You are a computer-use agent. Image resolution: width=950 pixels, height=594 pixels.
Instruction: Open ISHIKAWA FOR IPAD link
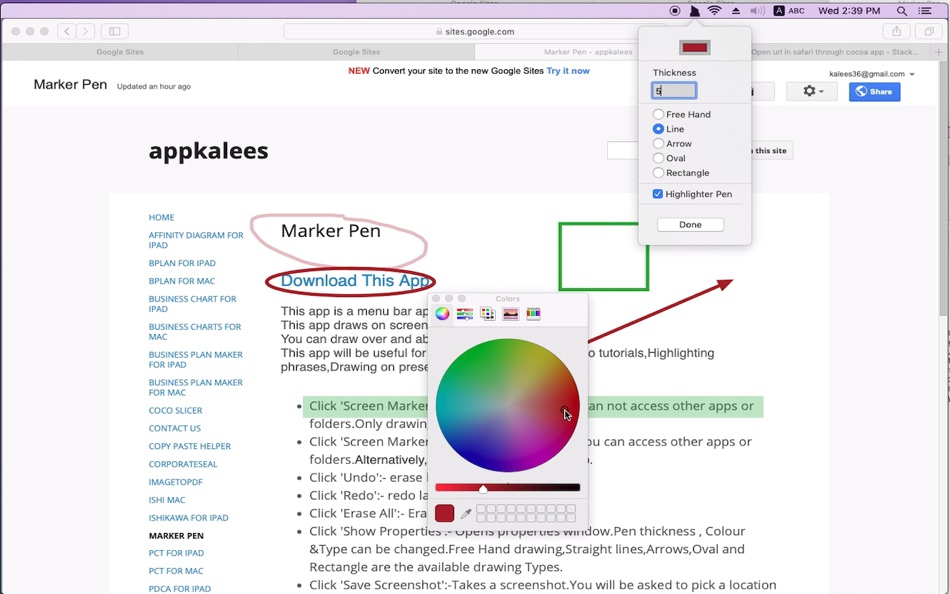188,518
